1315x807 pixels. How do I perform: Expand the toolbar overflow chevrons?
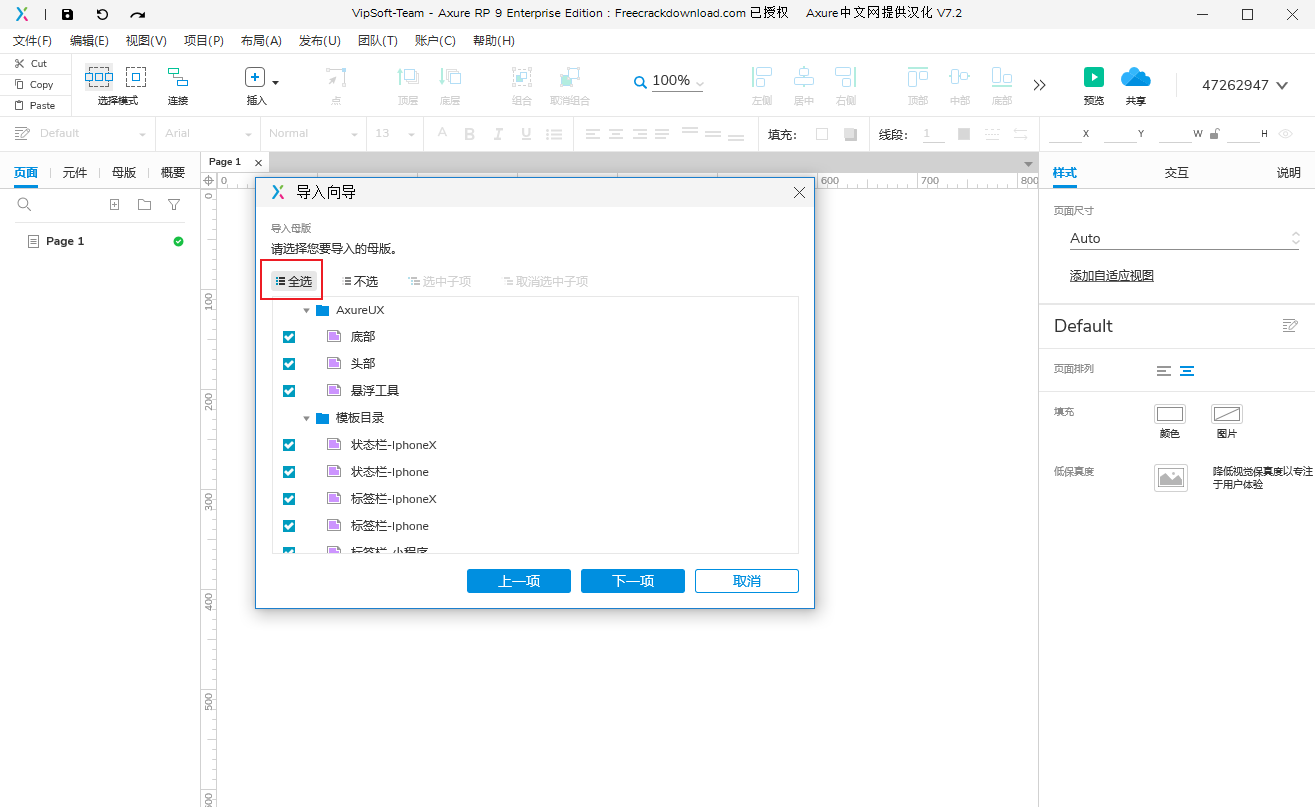(x=1040, y=85)
